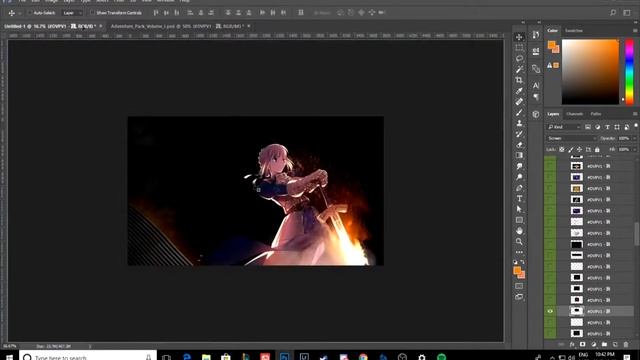
Task: Open the Color panel flyout menu
Action: [635, 31]
